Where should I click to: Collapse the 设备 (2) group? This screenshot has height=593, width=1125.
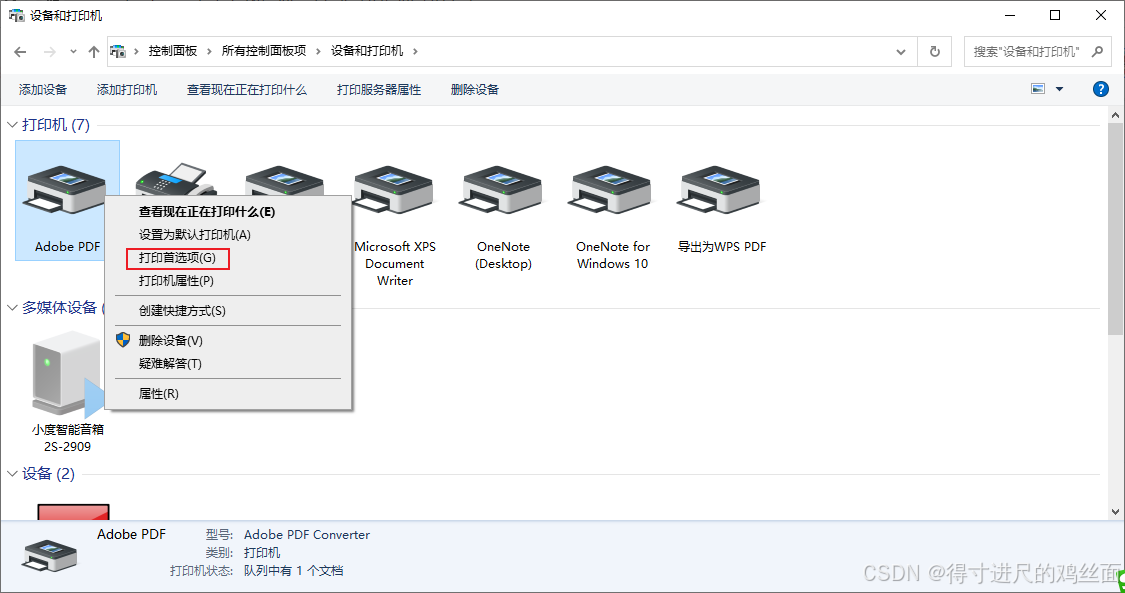pyautogui.click(x=12, y=474)
